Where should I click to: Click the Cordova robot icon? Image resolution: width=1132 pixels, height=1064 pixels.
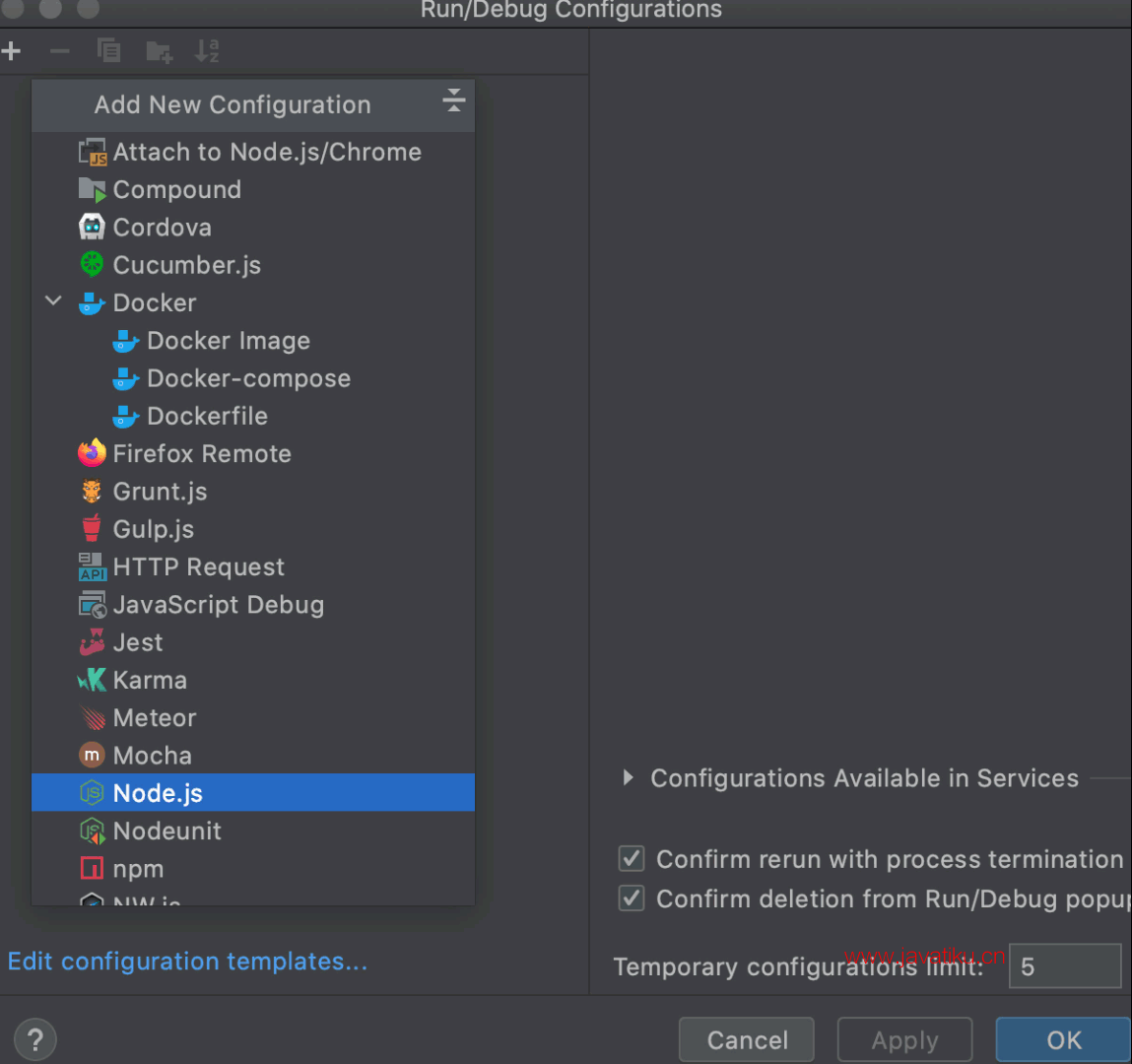(x=92, y=228)
